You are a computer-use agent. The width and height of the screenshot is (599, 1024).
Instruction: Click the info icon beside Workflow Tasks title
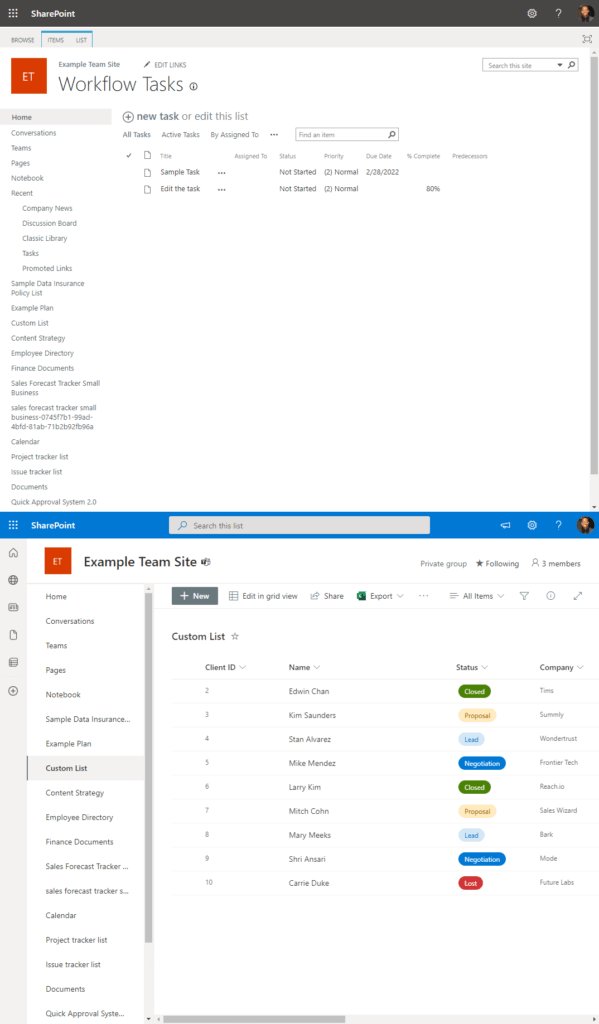tap(193, 86)
